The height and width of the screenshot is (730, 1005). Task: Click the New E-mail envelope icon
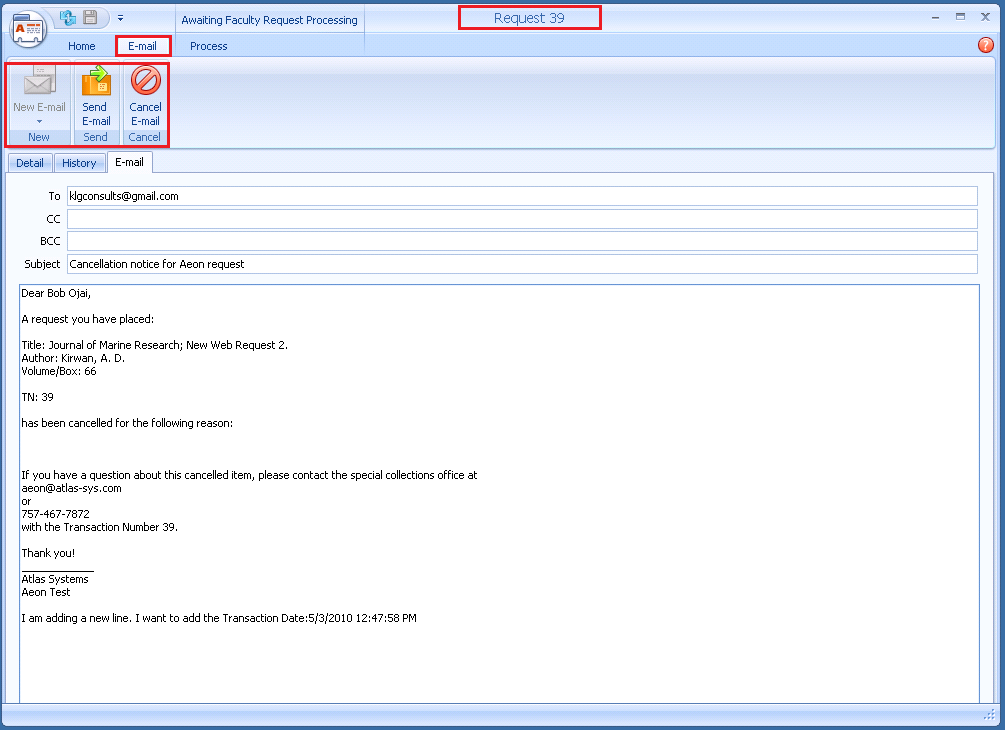click(39, 82)
